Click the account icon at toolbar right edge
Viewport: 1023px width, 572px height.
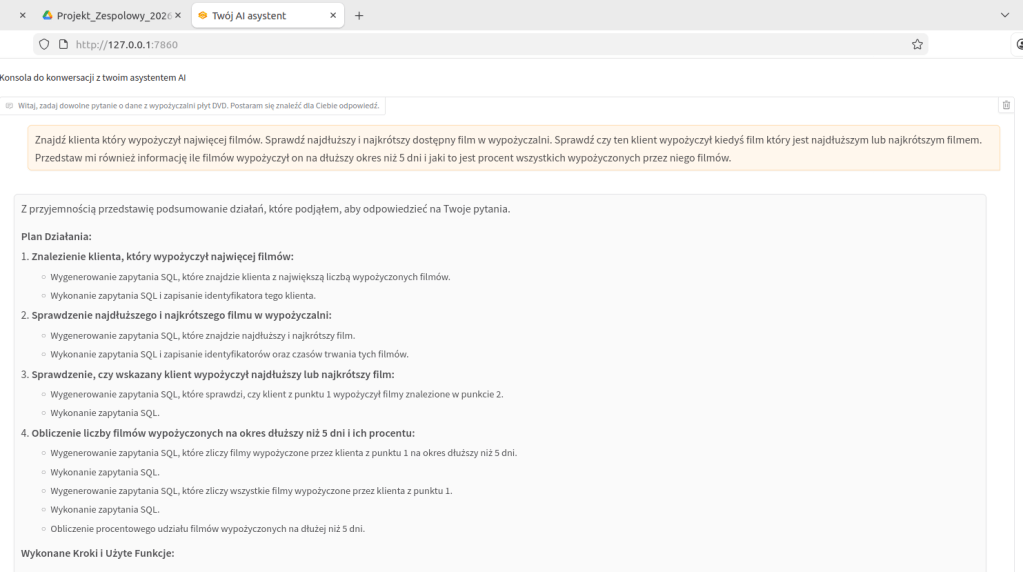tap(1019, 44)
